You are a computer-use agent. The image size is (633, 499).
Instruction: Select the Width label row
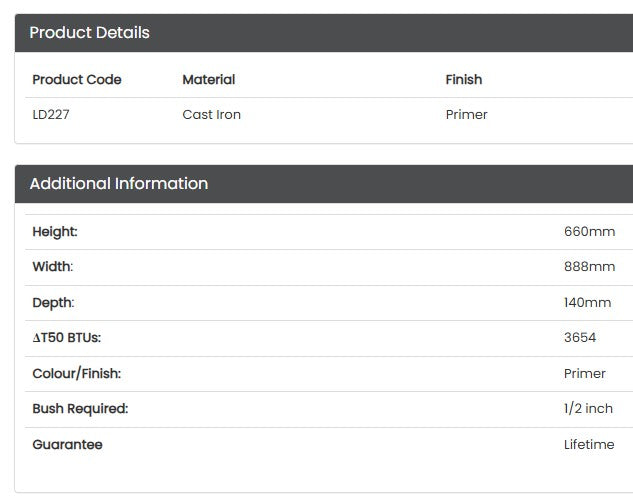tap(329, 267)
